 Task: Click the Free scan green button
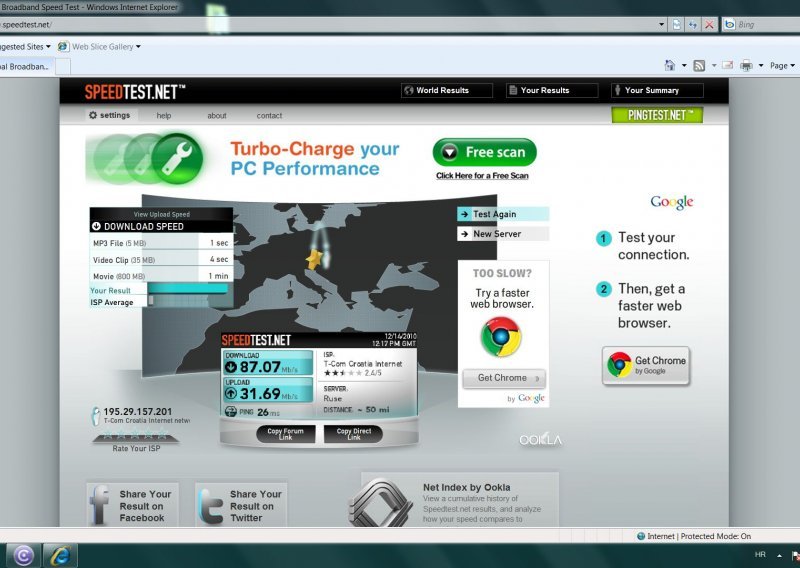click(485, 152)
